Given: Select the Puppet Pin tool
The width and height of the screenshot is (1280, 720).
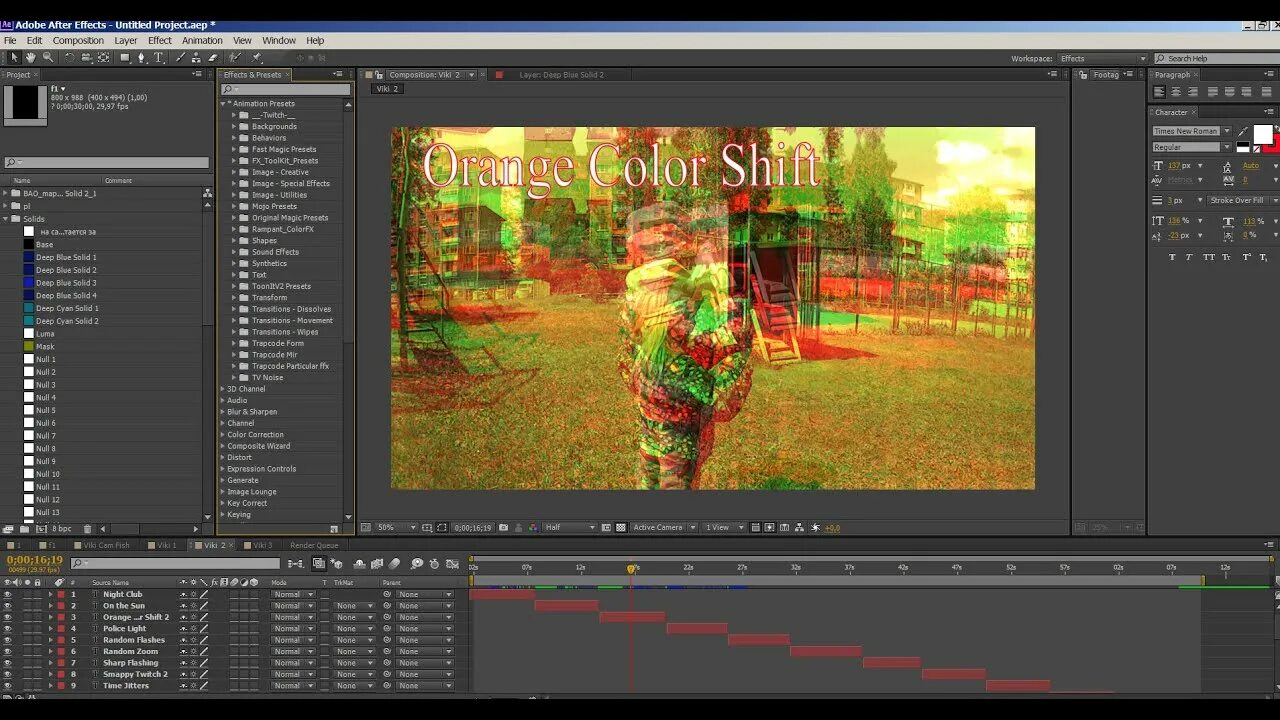Looking at the screenshot, I should 256,58.
